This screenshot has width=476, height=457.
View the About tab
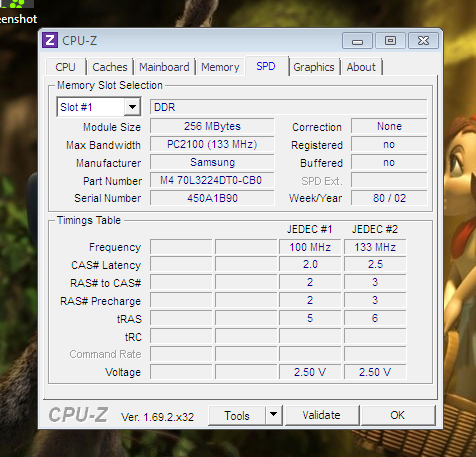click(x=361, y=67)
